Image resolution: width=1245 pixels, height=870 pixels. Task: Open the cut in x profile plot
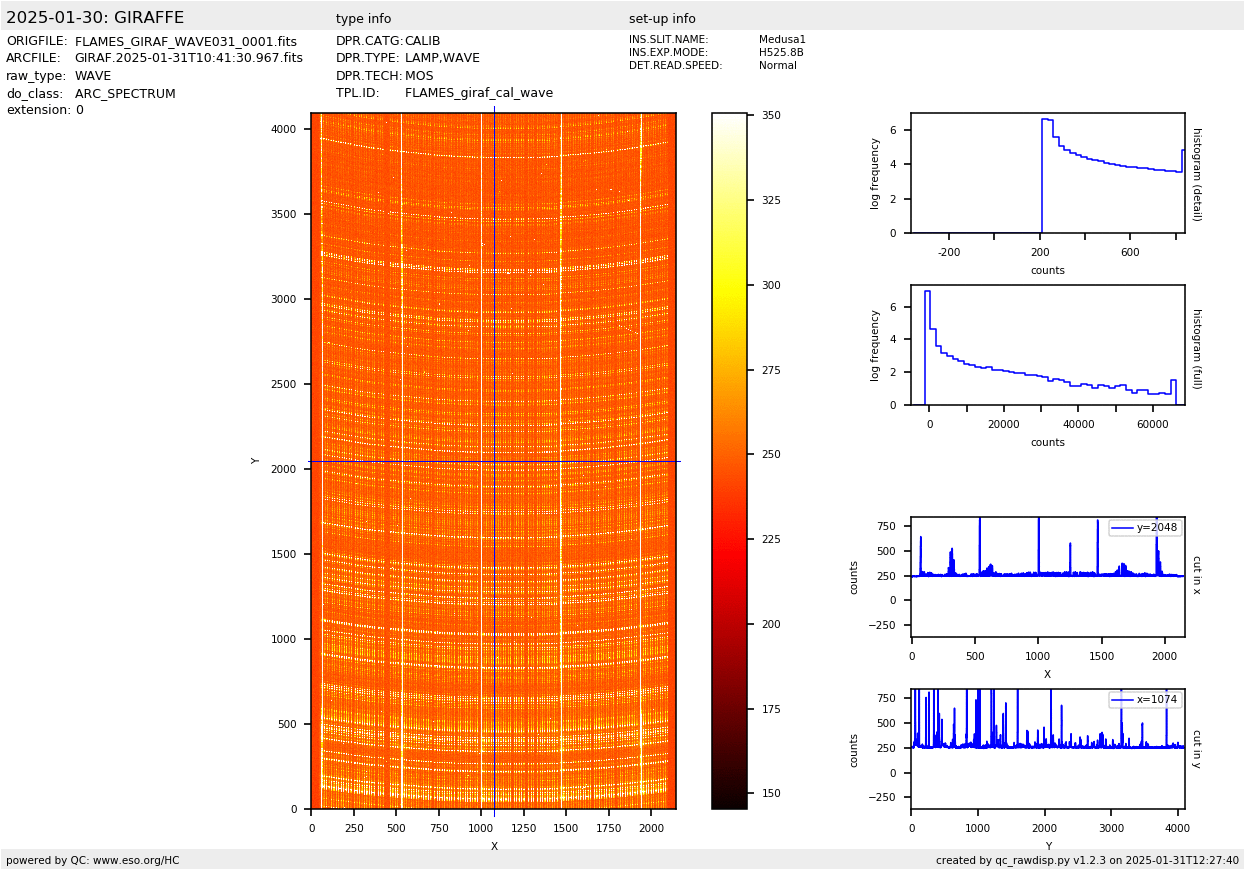1047,577
